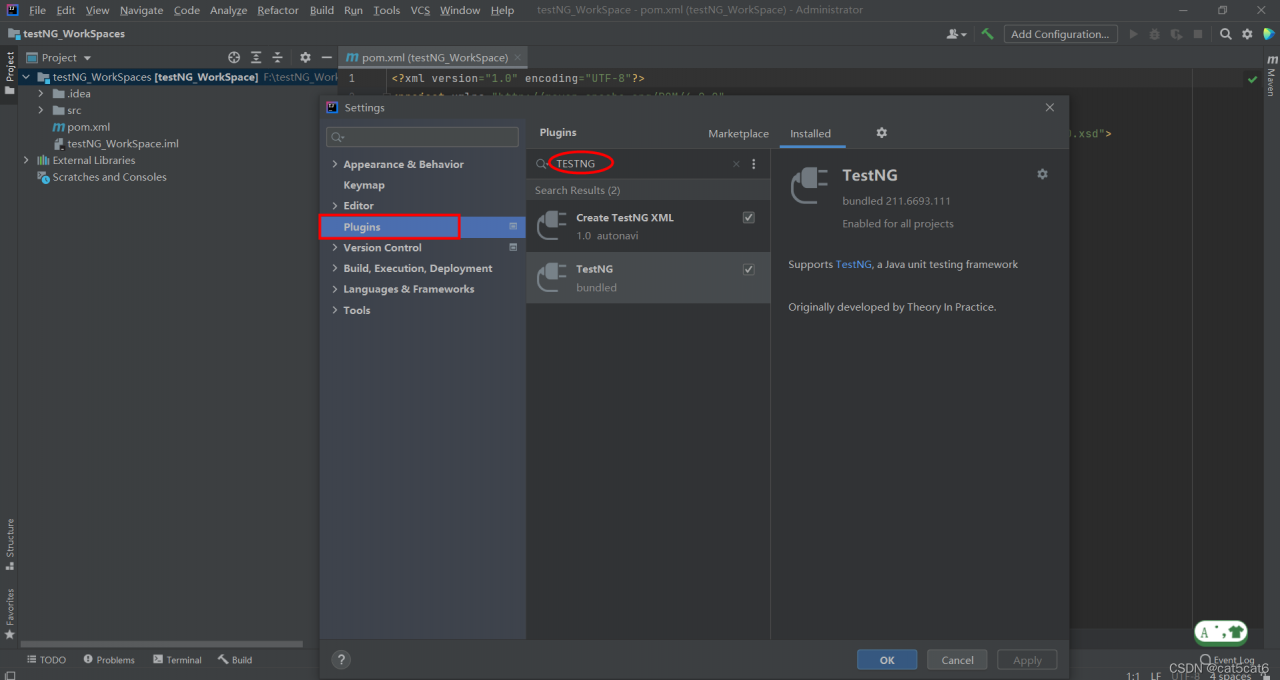
Task: Click the OK button
Action: click(887, 660)
